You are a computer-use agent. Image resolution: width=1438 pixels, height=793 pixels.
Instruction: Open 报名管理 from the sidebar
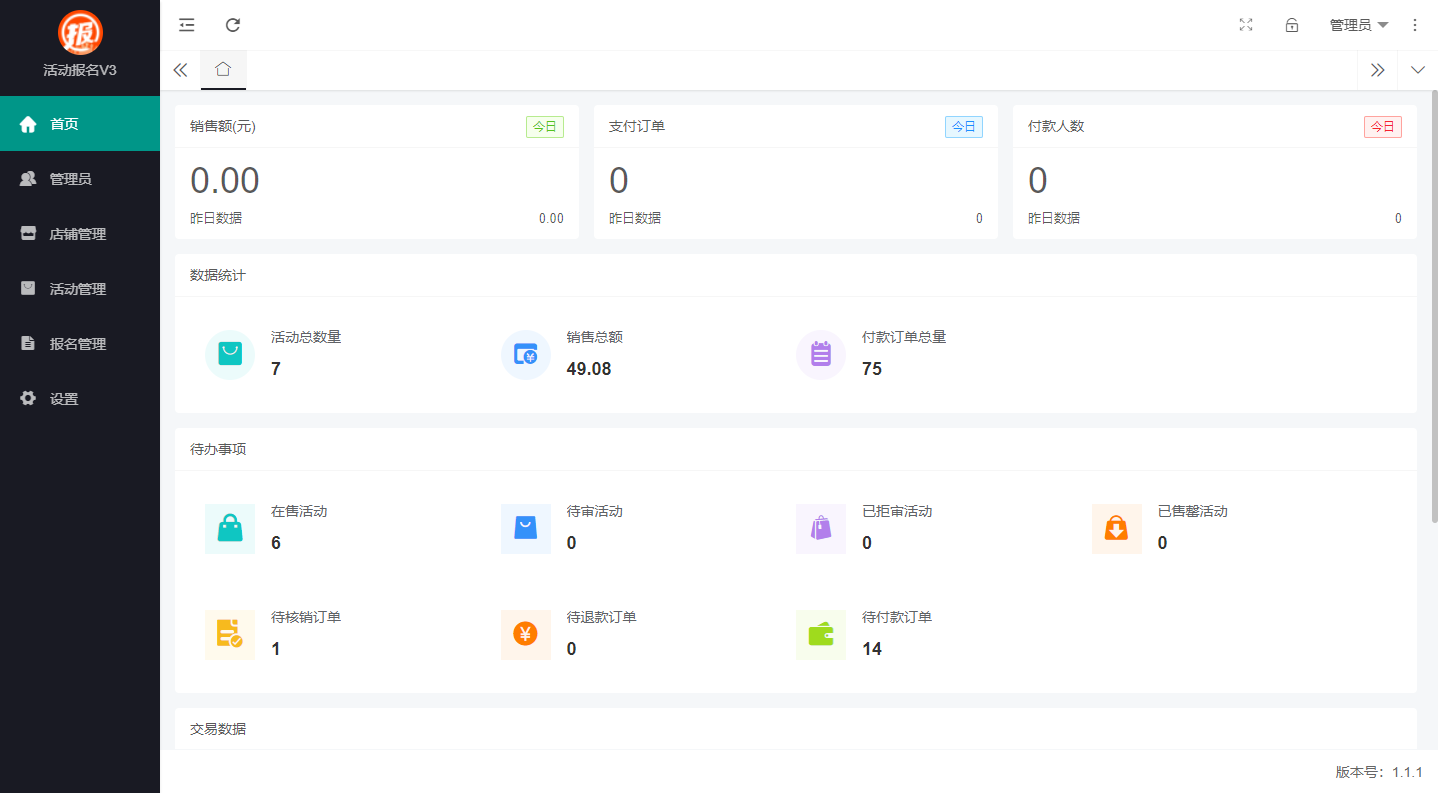click(80, 343)
